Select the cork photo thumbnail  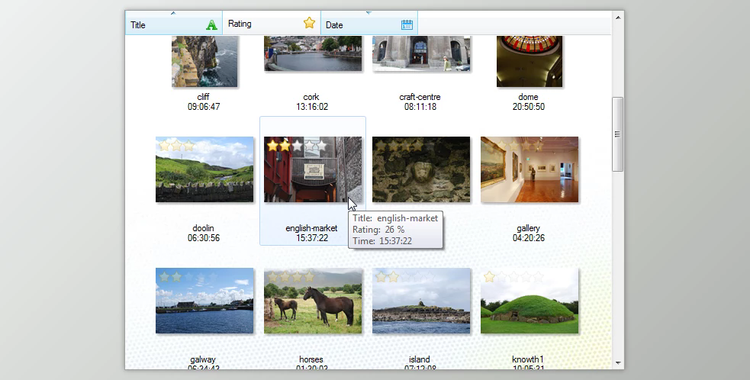pos(313,53)
